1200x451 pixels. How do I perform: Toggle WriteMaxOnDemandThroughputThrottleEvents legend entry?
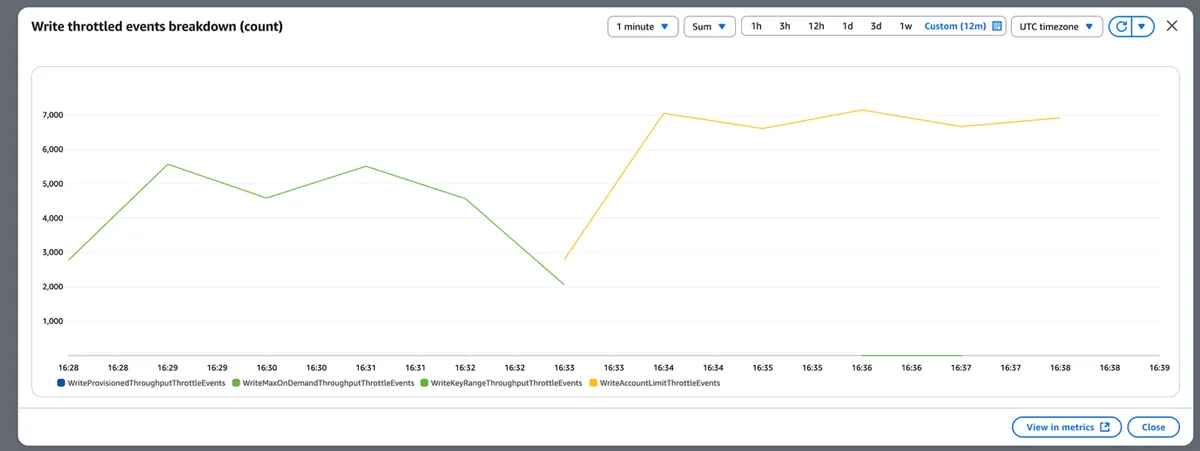[x=322, y=382]
